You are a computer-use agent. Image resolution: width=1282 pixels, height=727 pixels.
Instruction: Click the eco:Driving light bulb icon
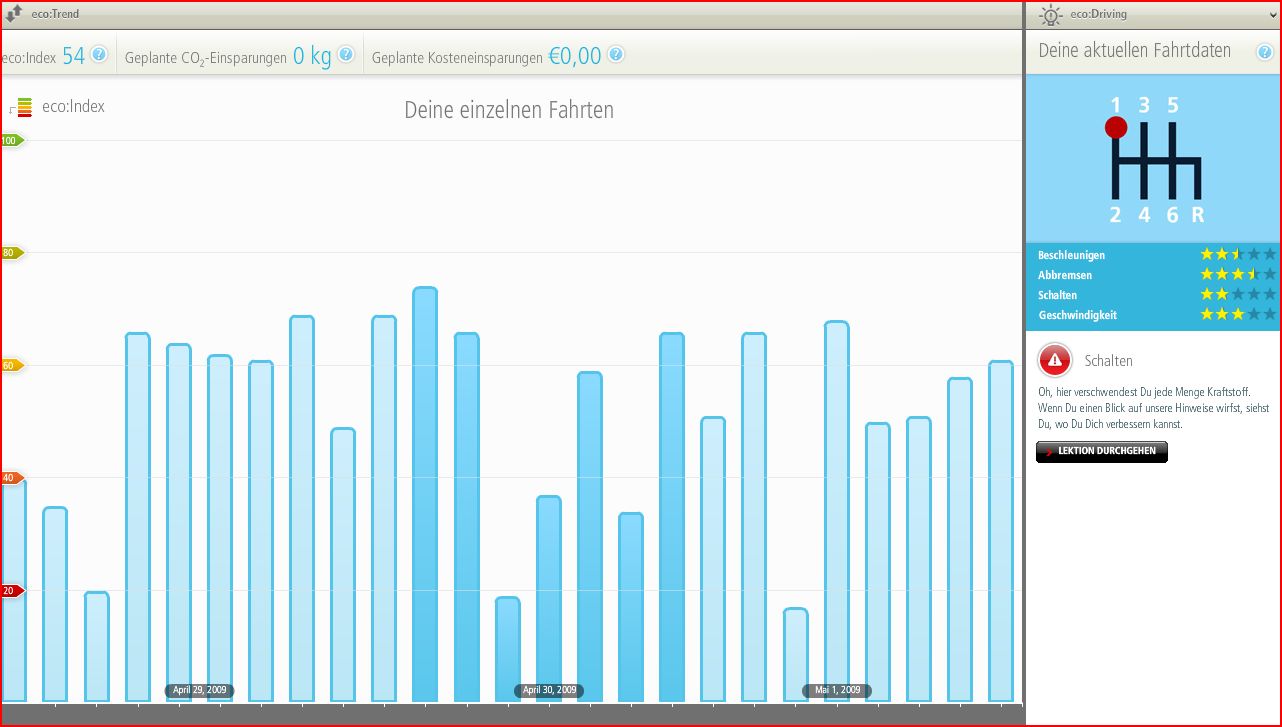(x=1050, y=15)
